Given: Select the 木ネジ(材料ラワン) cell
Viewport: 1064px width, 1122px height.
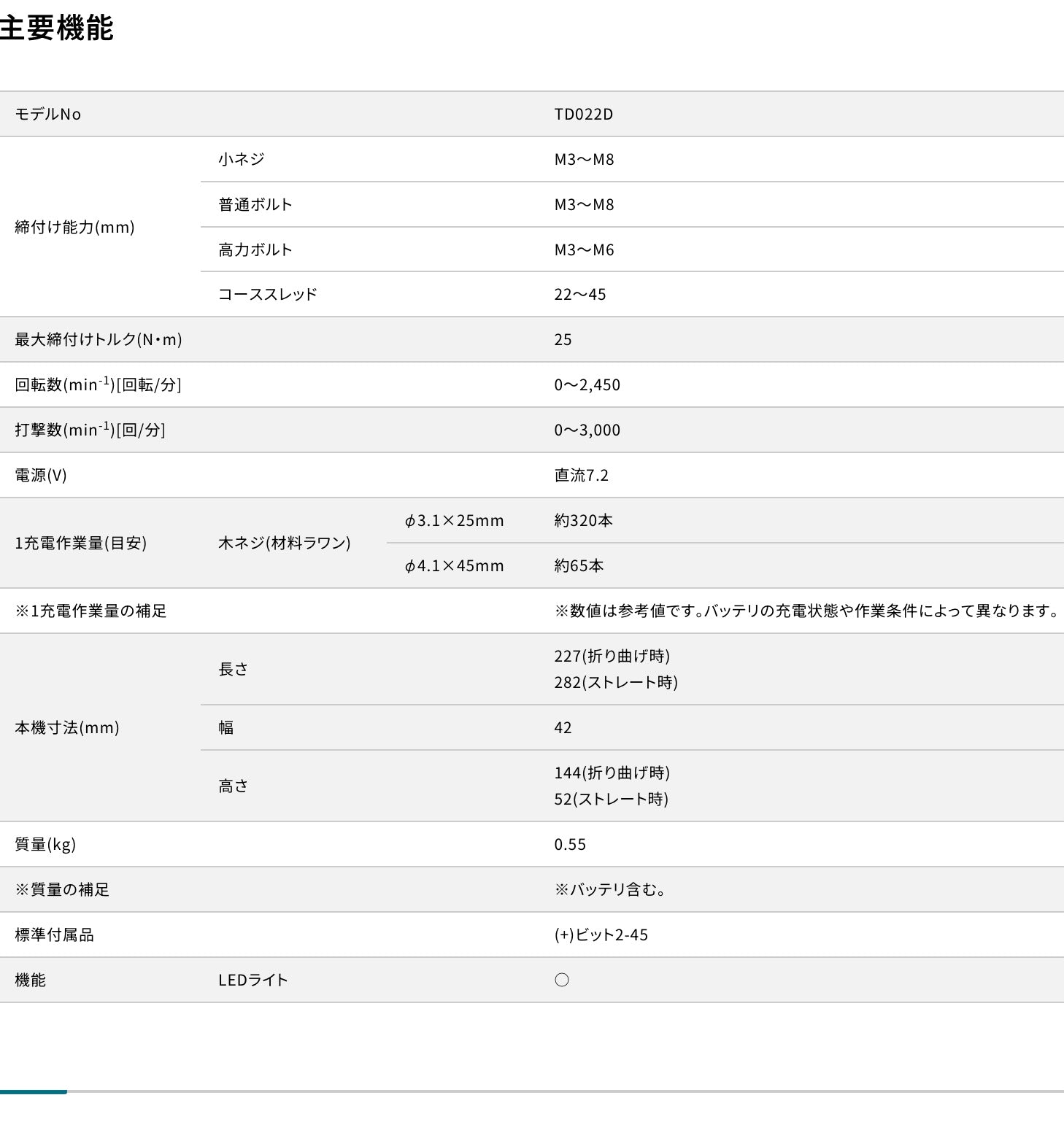Looking at the screenshot, I should [285, 543].
